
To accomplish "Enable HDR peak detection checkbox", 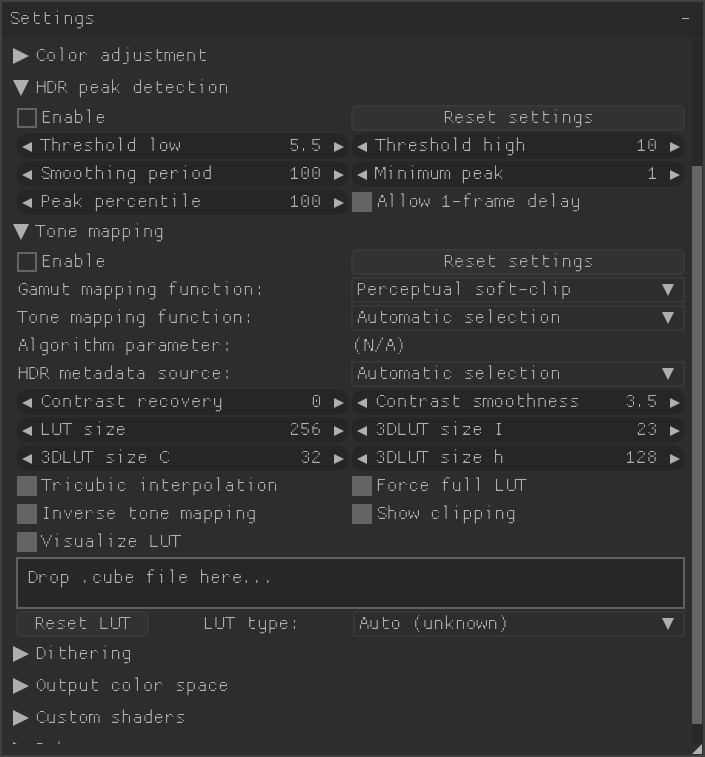I will (x=27, y=118).
